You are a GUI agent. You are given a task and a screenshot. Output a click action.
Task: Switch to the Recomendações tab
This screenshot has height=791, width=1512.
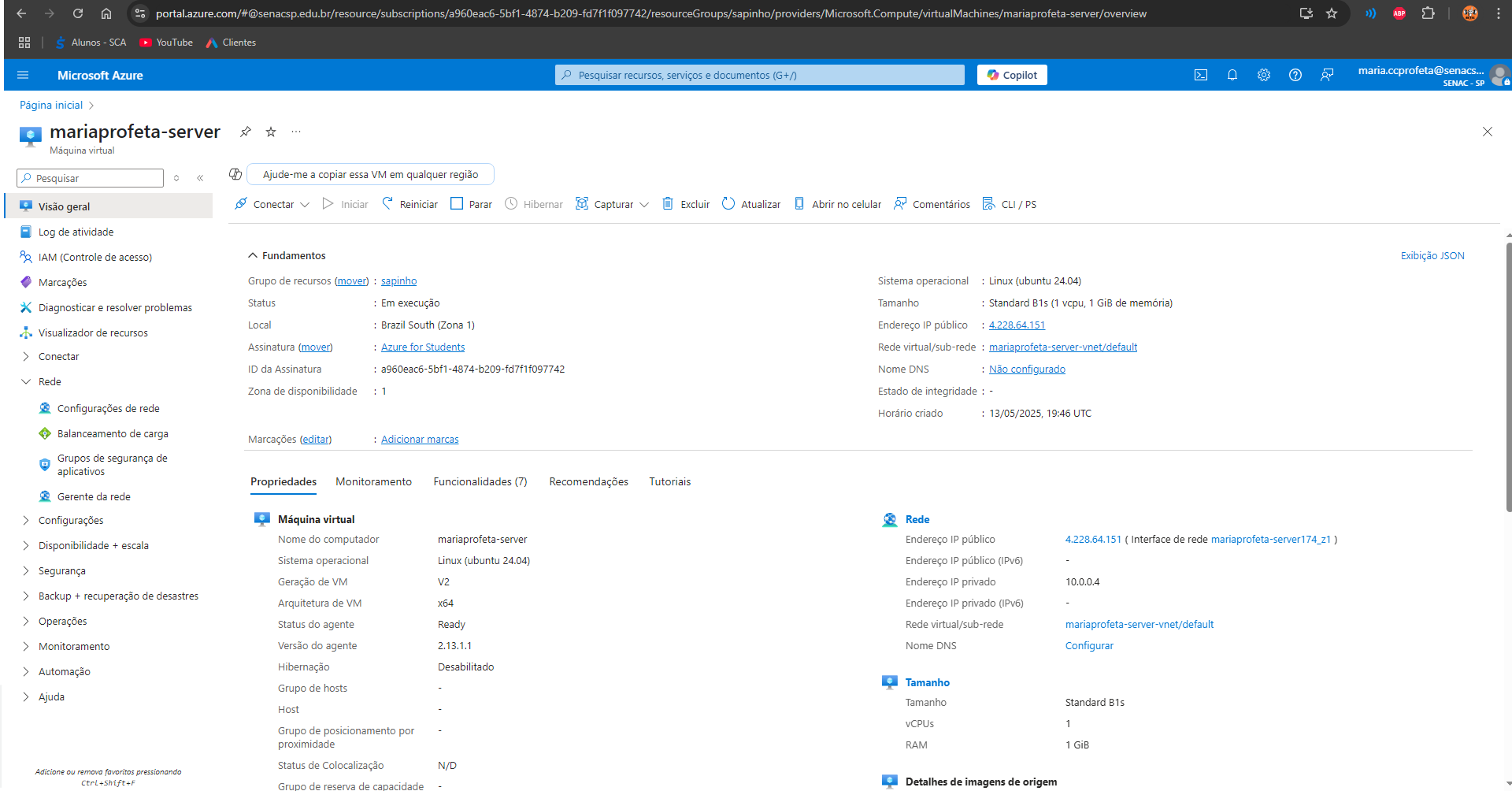click(x=589, y=481)
